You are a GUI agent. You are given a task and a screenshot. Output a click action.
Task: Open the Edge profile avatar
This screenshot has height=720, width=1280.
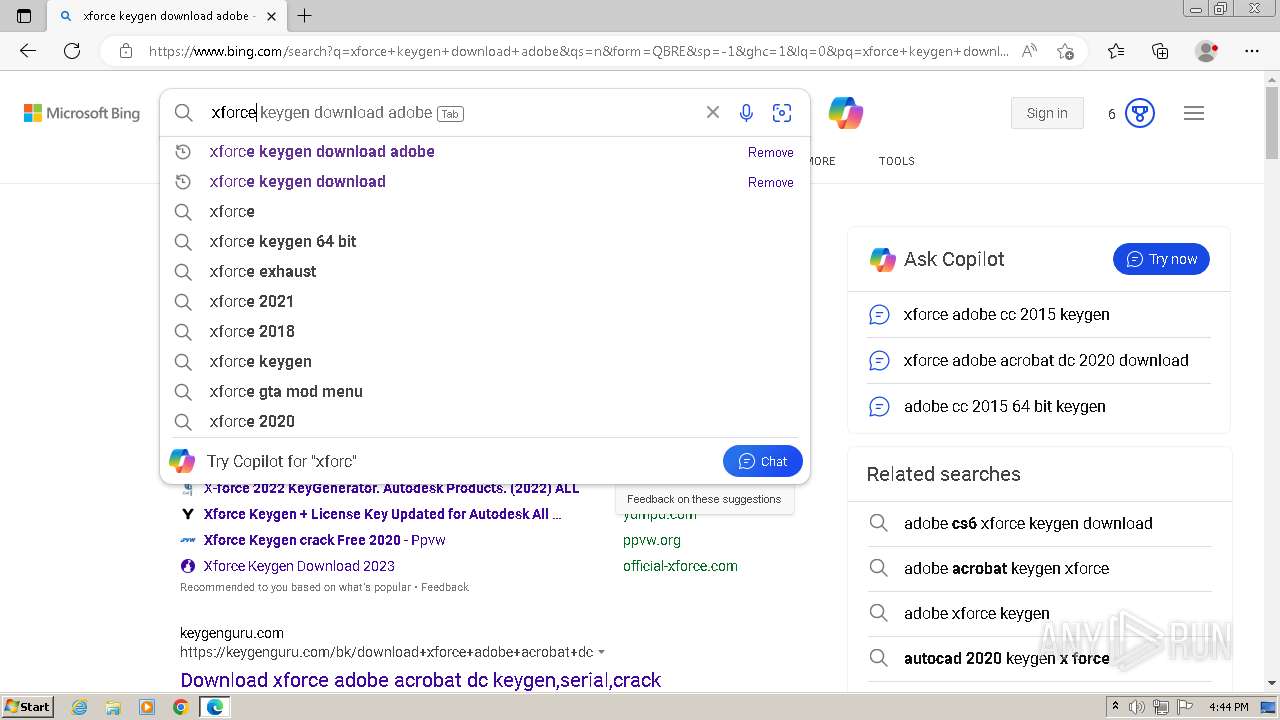pyautogui.click(x=1207, y=51)
